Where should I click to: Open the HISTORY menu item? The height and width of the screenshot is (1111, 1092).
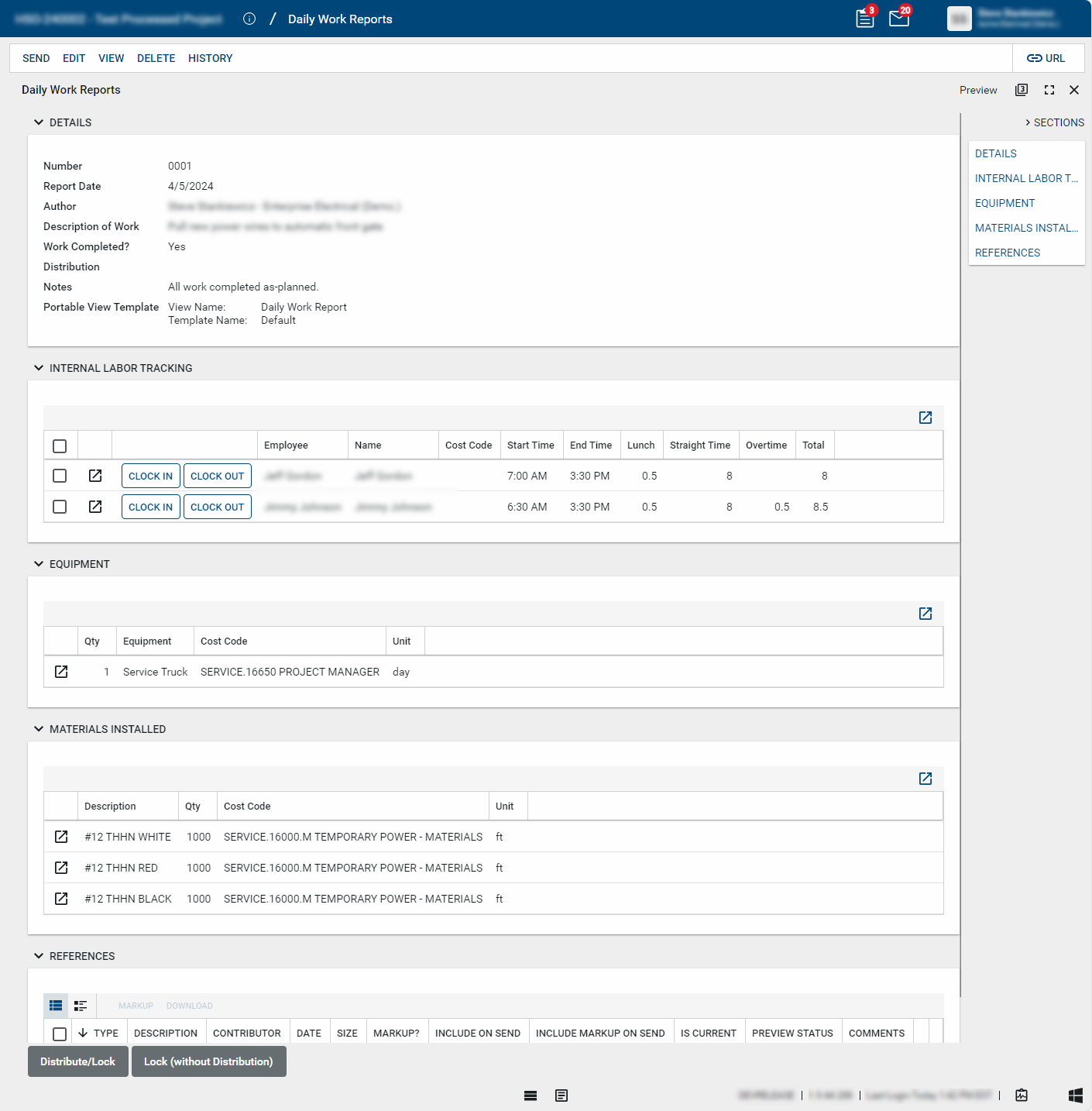coord(210,58)
